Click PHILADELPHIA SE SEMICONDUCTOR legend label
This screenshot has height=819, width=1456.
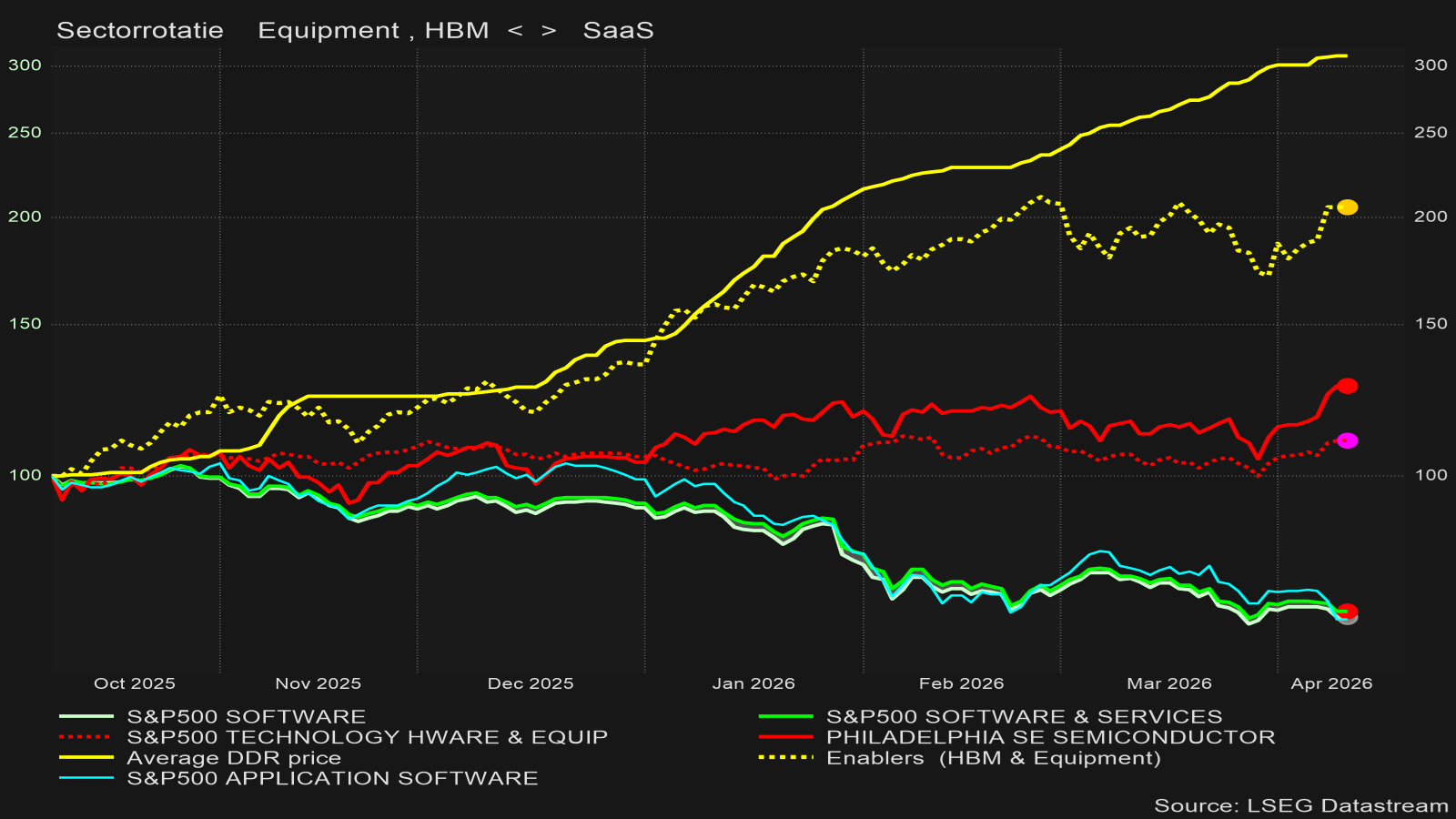pos(1050,737)
